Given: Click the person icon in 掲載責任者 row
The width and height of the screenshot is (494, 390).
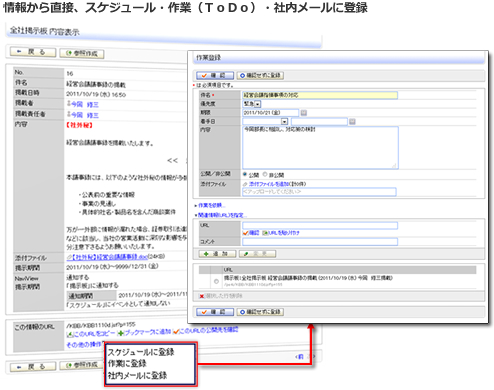Looking at the screenshot, I should (69, 115).
